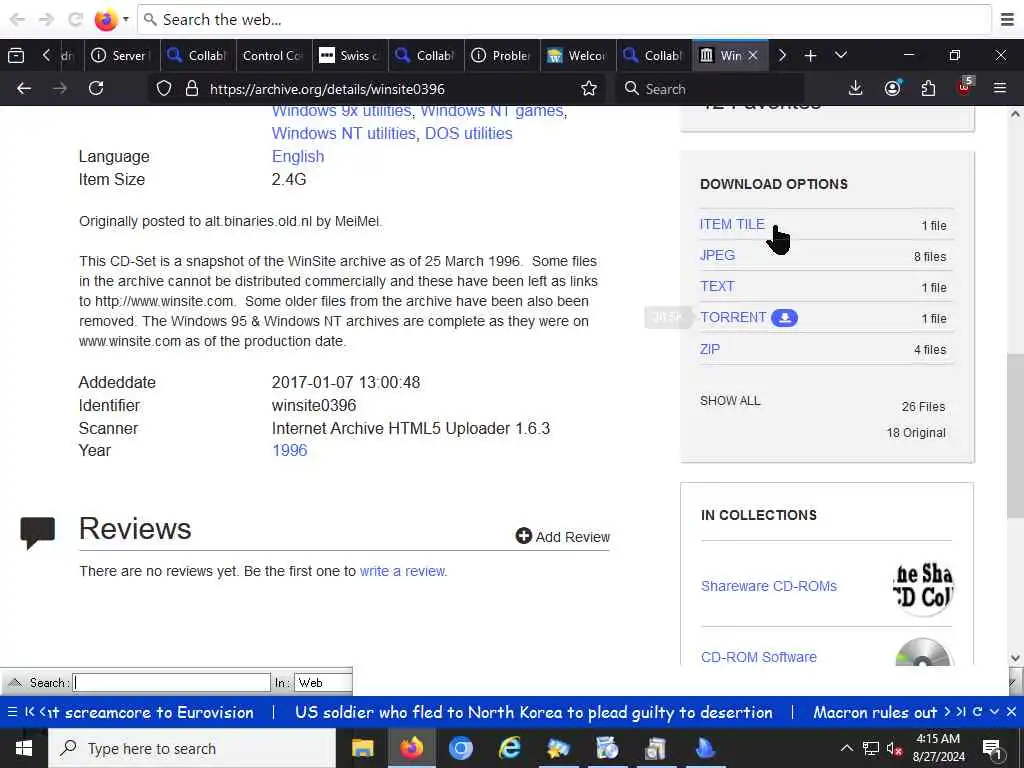Click the Firefox logo icon in top bar
1024x768 pixels.
[x=105, y=20]
